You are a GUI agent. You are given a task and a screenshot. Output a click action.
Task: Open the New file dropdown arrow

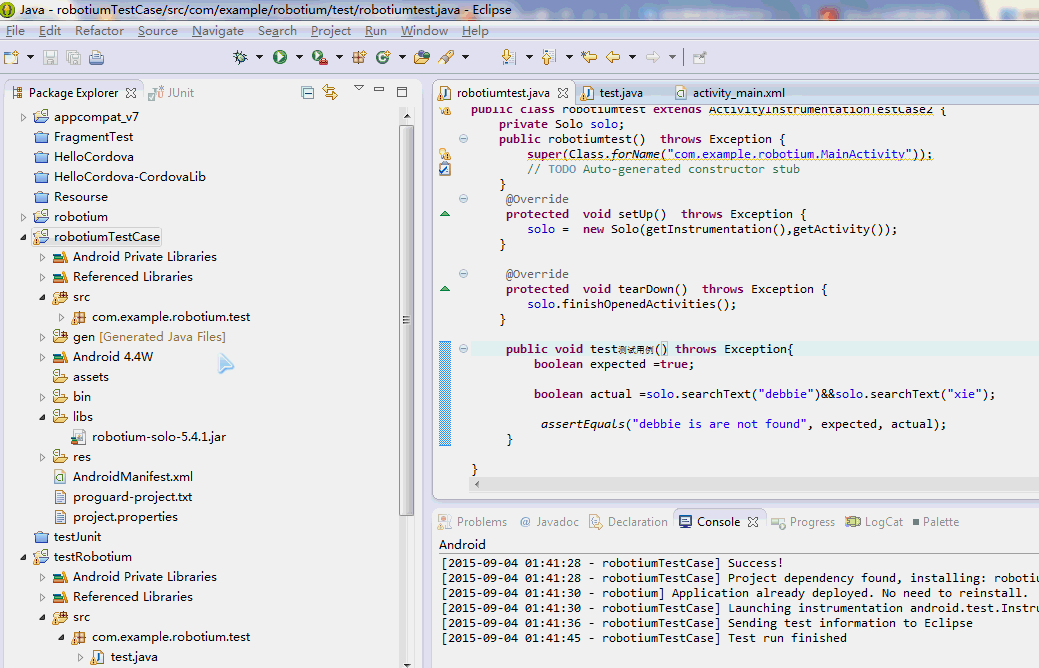[30, 58]
